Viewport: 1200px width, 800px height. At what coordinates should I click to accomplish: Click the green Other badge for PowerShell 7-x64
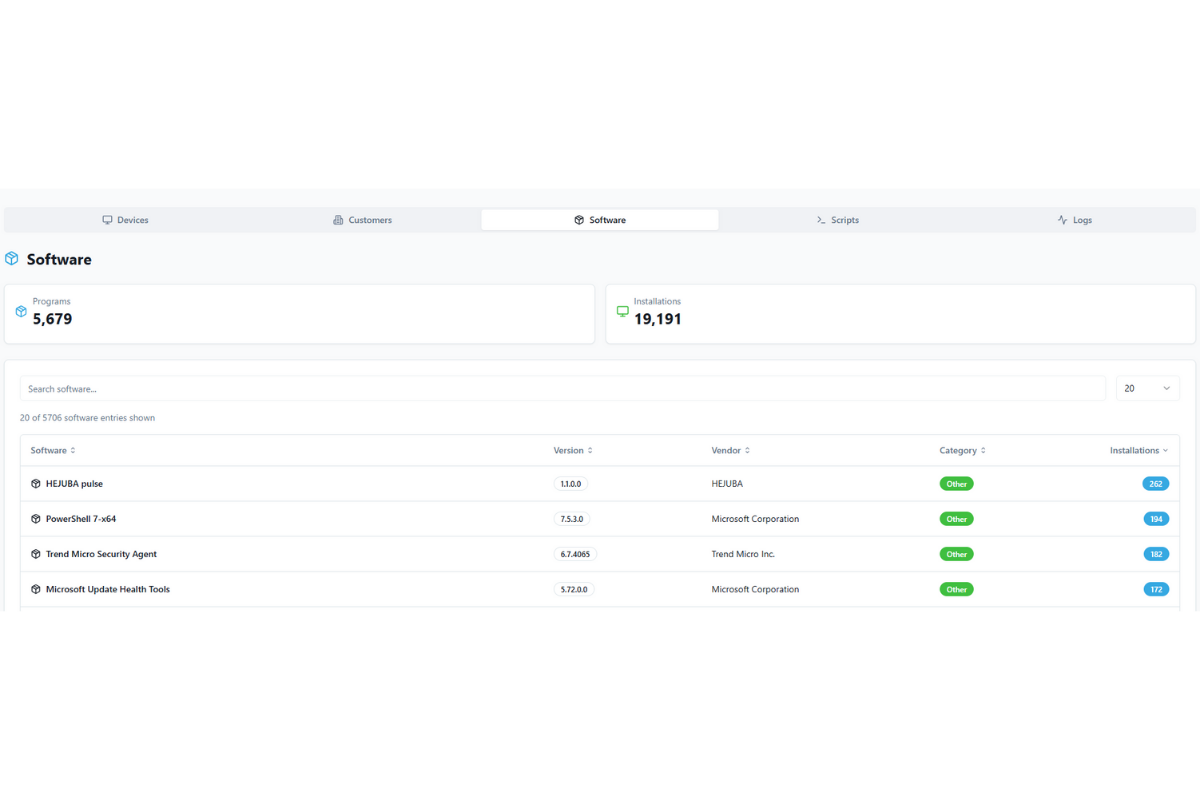[x=956, y=519]
